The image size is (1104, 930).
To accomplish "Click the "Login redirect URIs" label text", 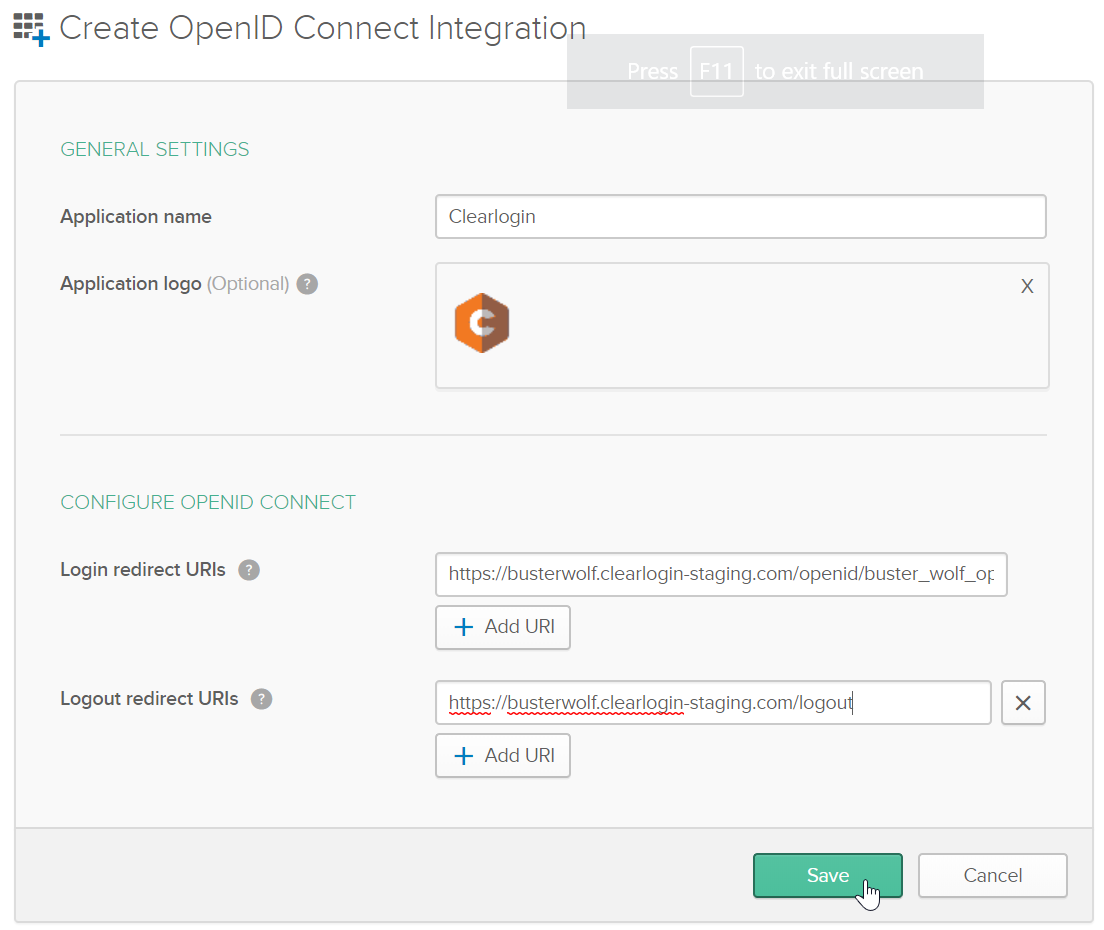I will (143, 570).
